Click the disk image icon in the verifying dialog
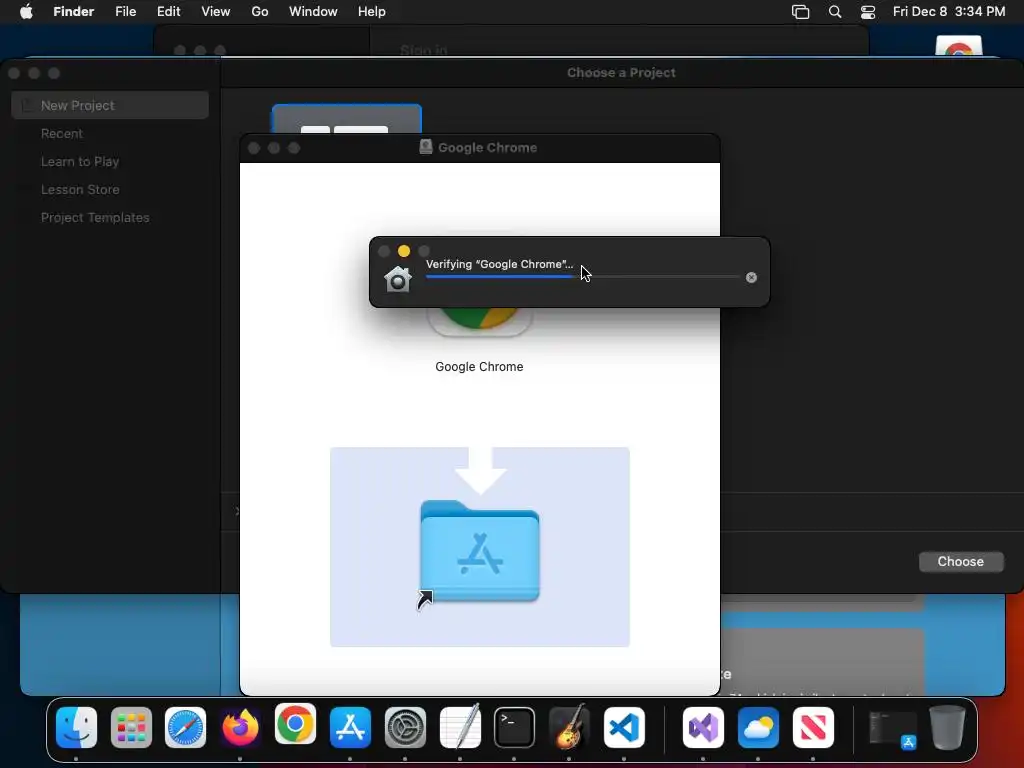The width and height of the screenshot is (1024, 768). pyautogui.click(x=398, y=279)
